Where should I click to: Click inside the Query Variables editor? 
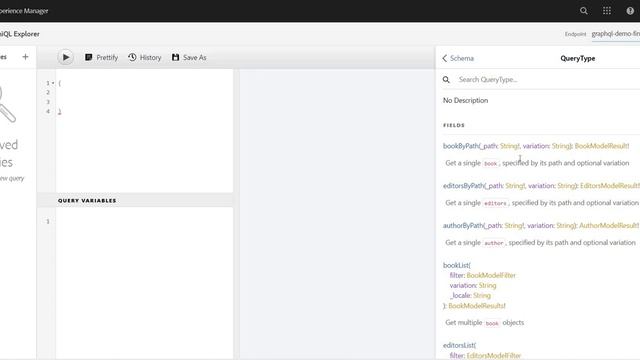point(144,282)
